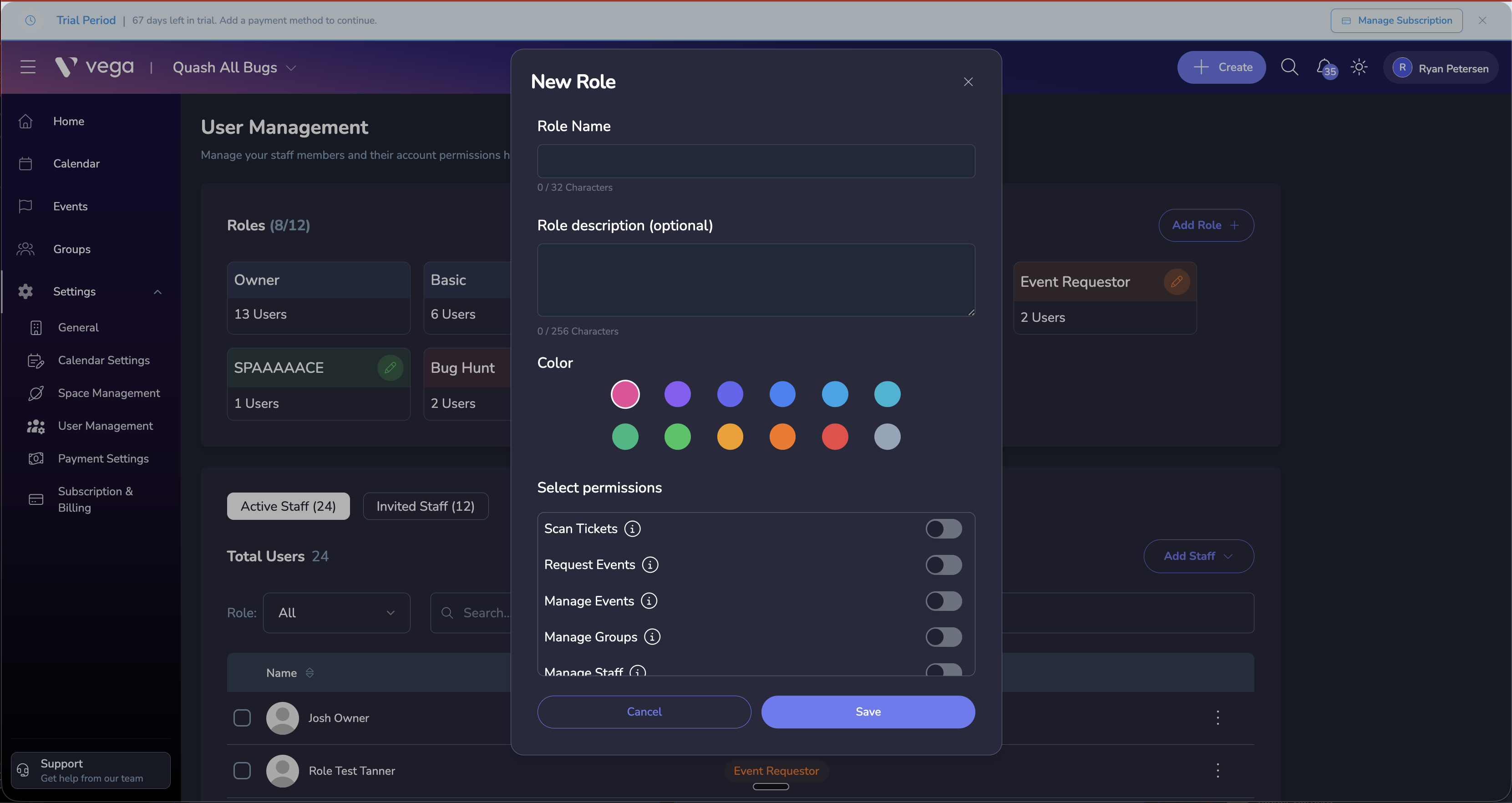
Task: Click the Manage Subscription button
Action: tap(1396, 20)
